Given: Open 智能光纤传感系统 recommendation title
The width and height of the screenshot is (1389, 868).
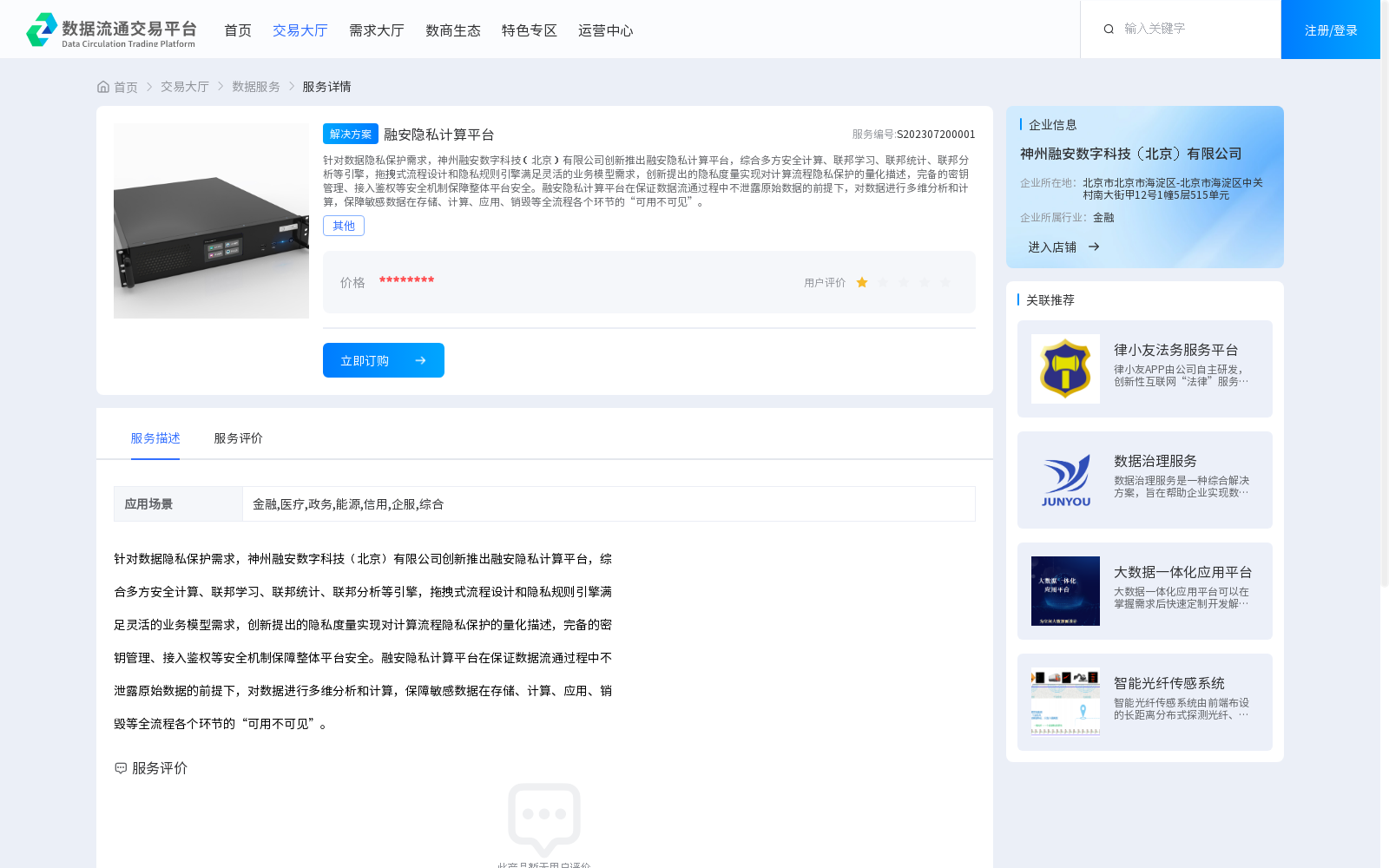Looking at the screenshot, I should [1169, 683].
